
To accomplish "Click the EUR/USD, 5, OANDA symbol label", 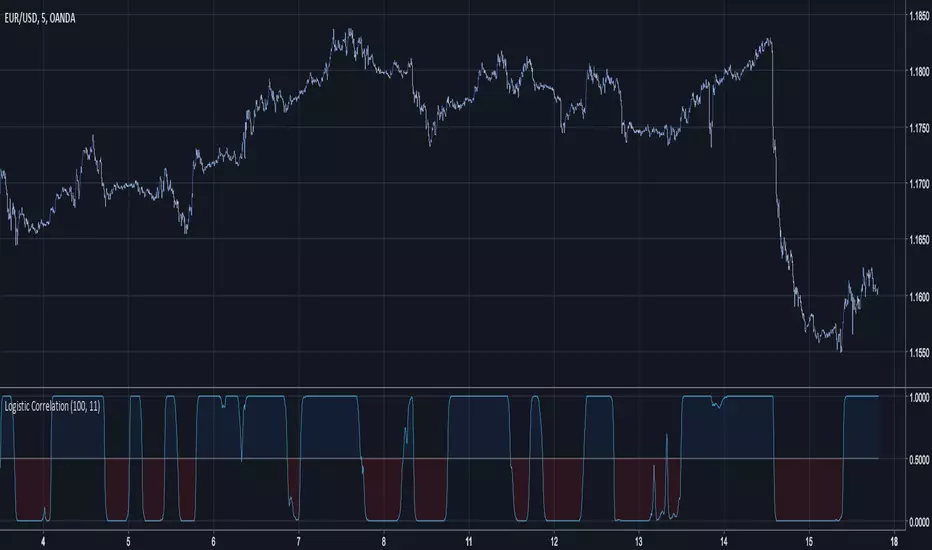I will 40,18.
